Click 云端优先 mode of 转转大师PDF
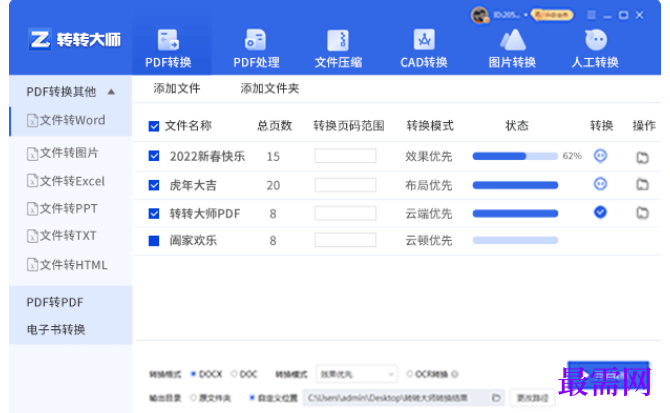 point(429,213)
